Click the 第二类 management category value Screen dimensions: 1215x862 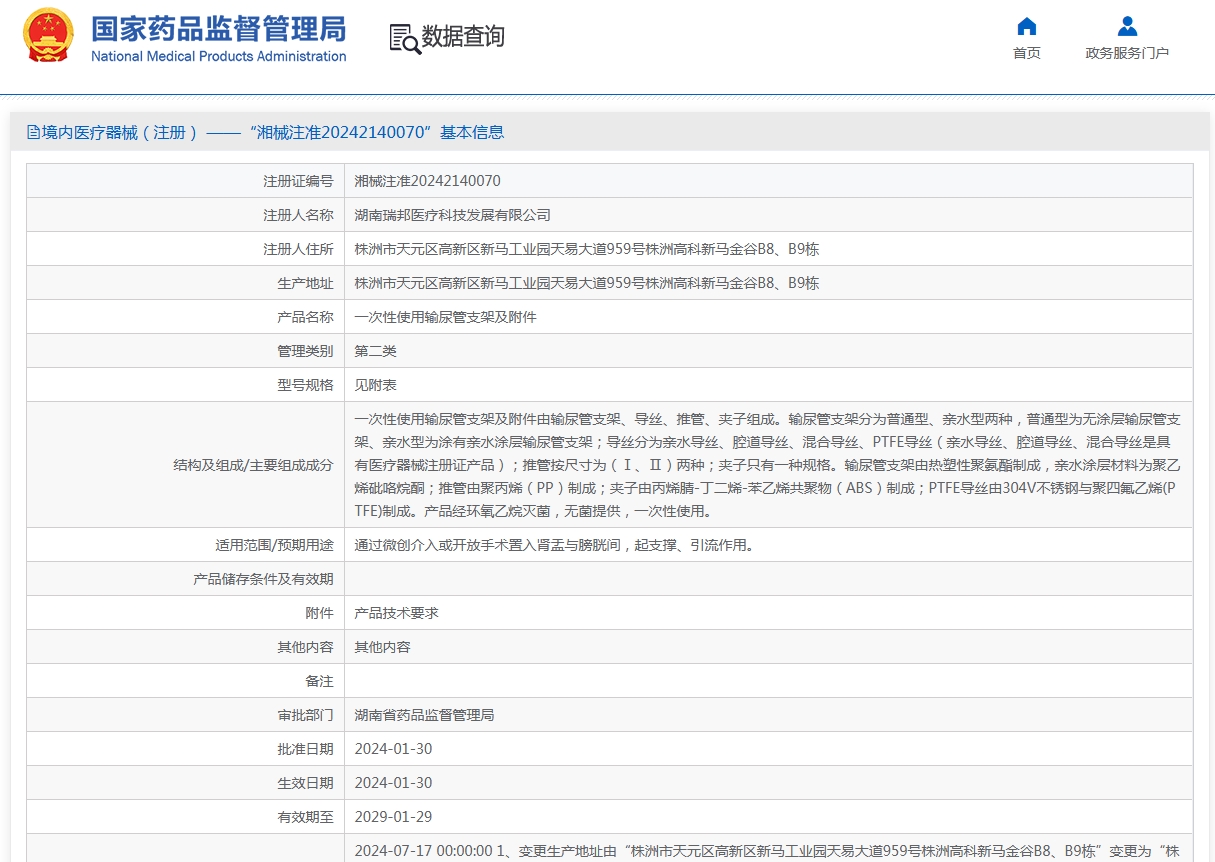point(376,351)
